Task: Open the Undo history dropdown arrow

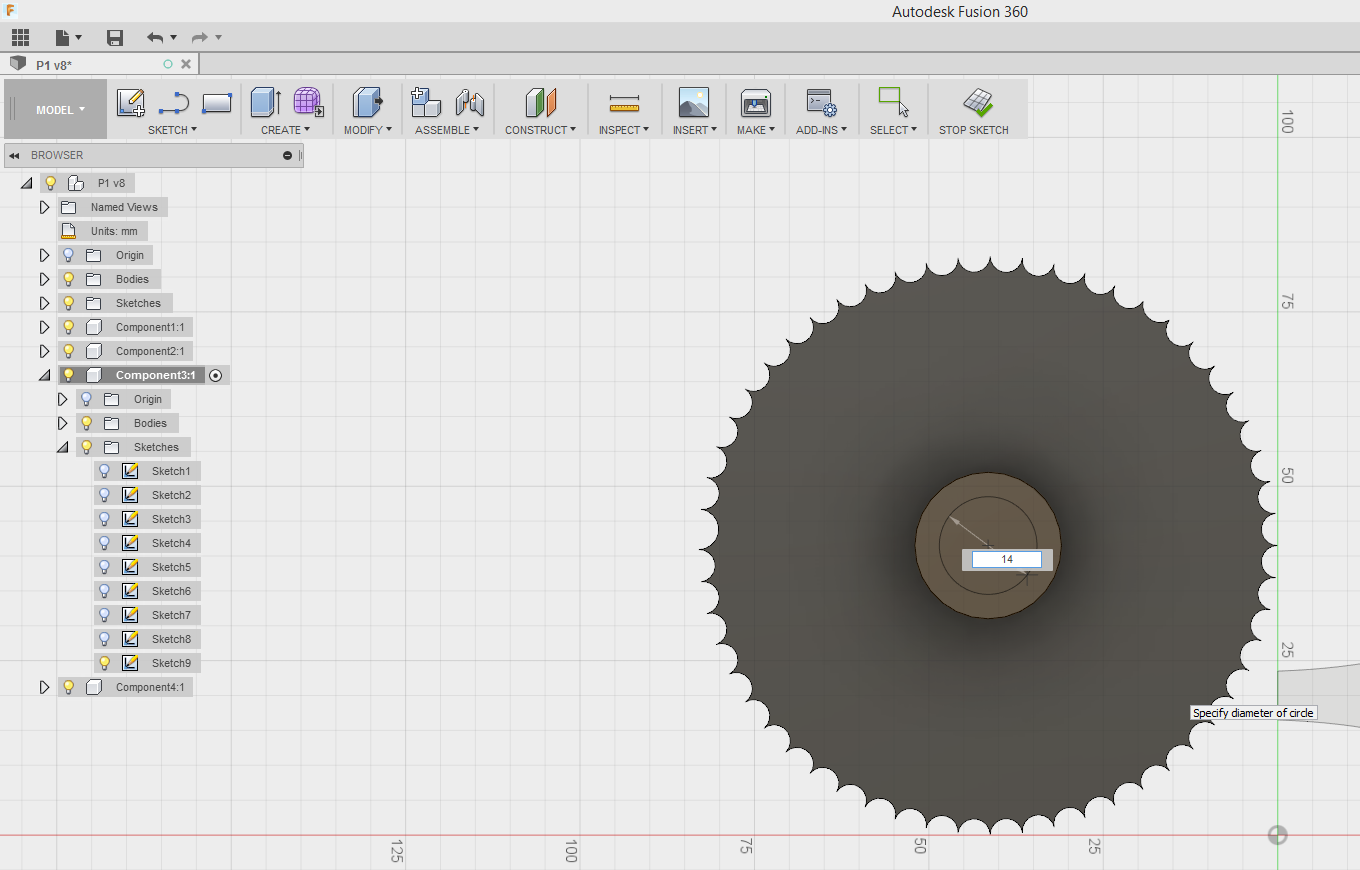Action: (173, 38)
